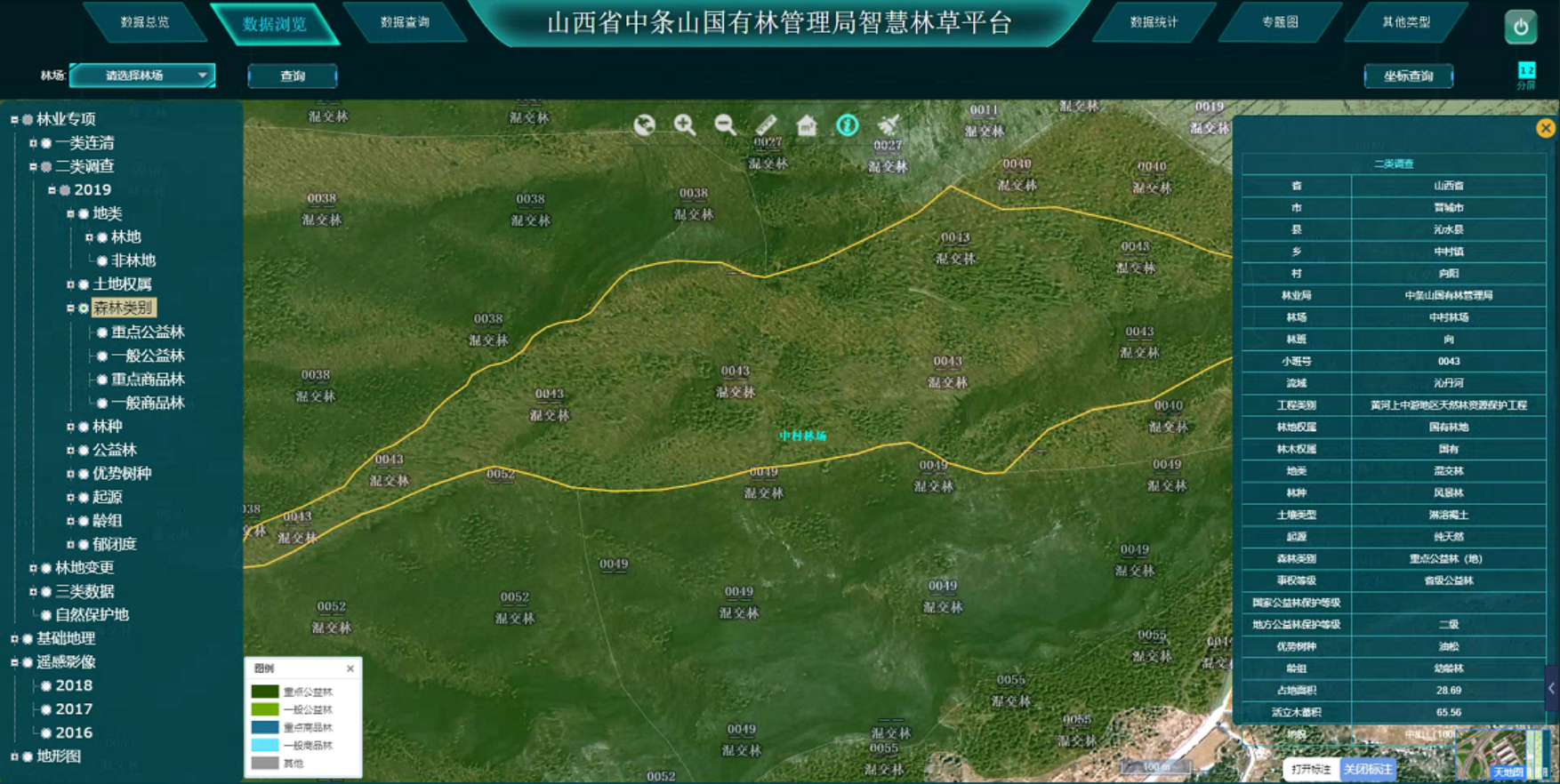Click the 打开标注 label button

click(x=1311, y=769)
